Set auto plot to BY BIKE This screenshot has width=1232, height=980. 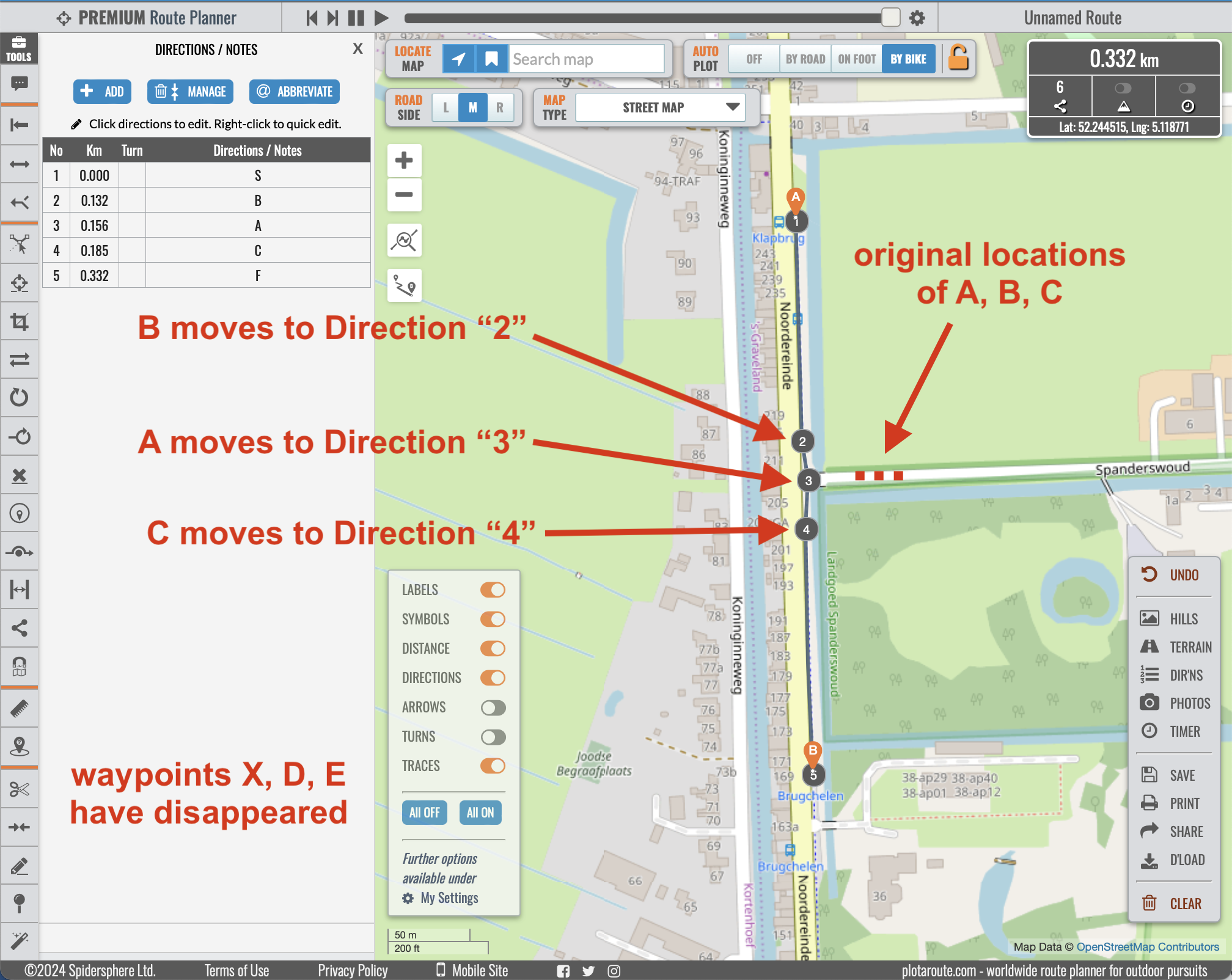[x=908, y=59]
